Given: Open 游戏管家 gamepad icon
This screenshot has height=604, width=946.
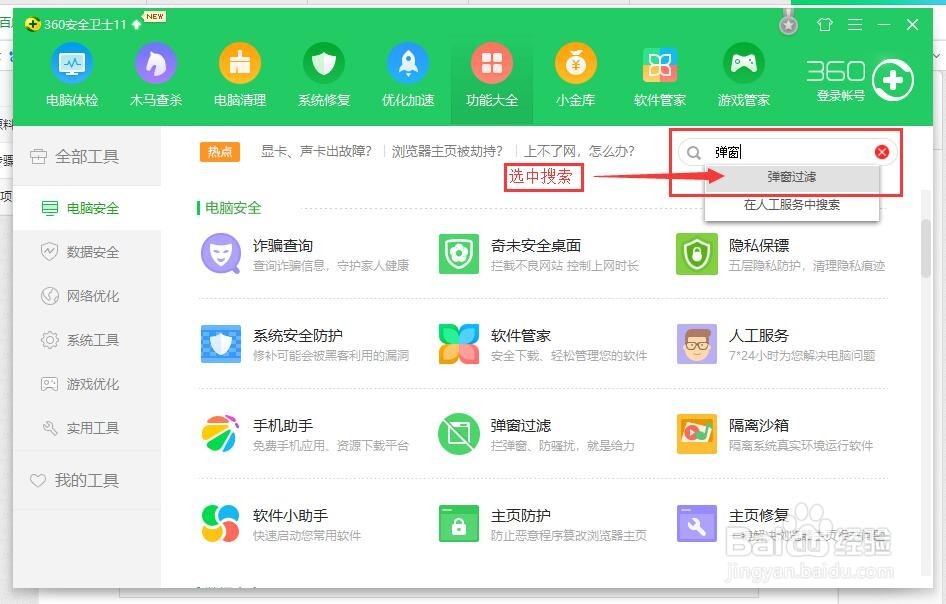Looking at the screenshot, I should coord(744,63).
